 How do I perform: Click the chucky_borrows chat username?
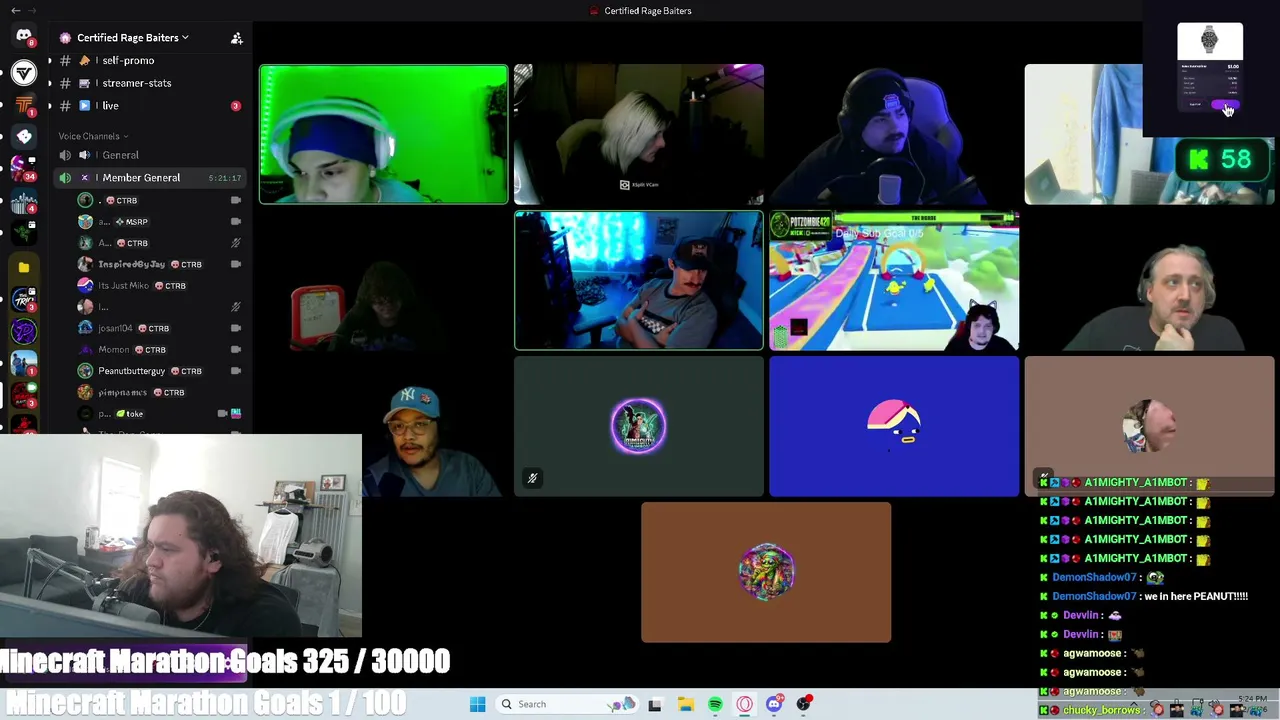click(1101, 710)
